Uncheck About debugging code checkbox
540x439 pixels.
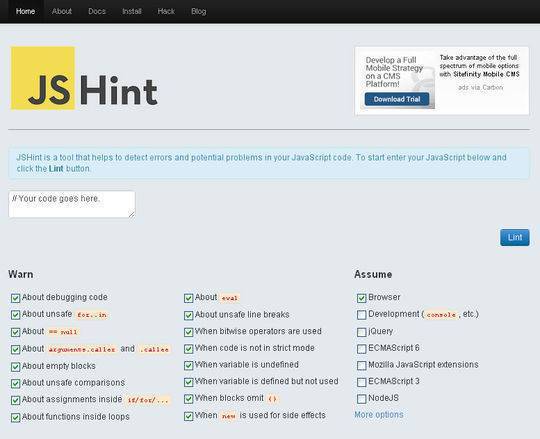[x=15, y=298]
